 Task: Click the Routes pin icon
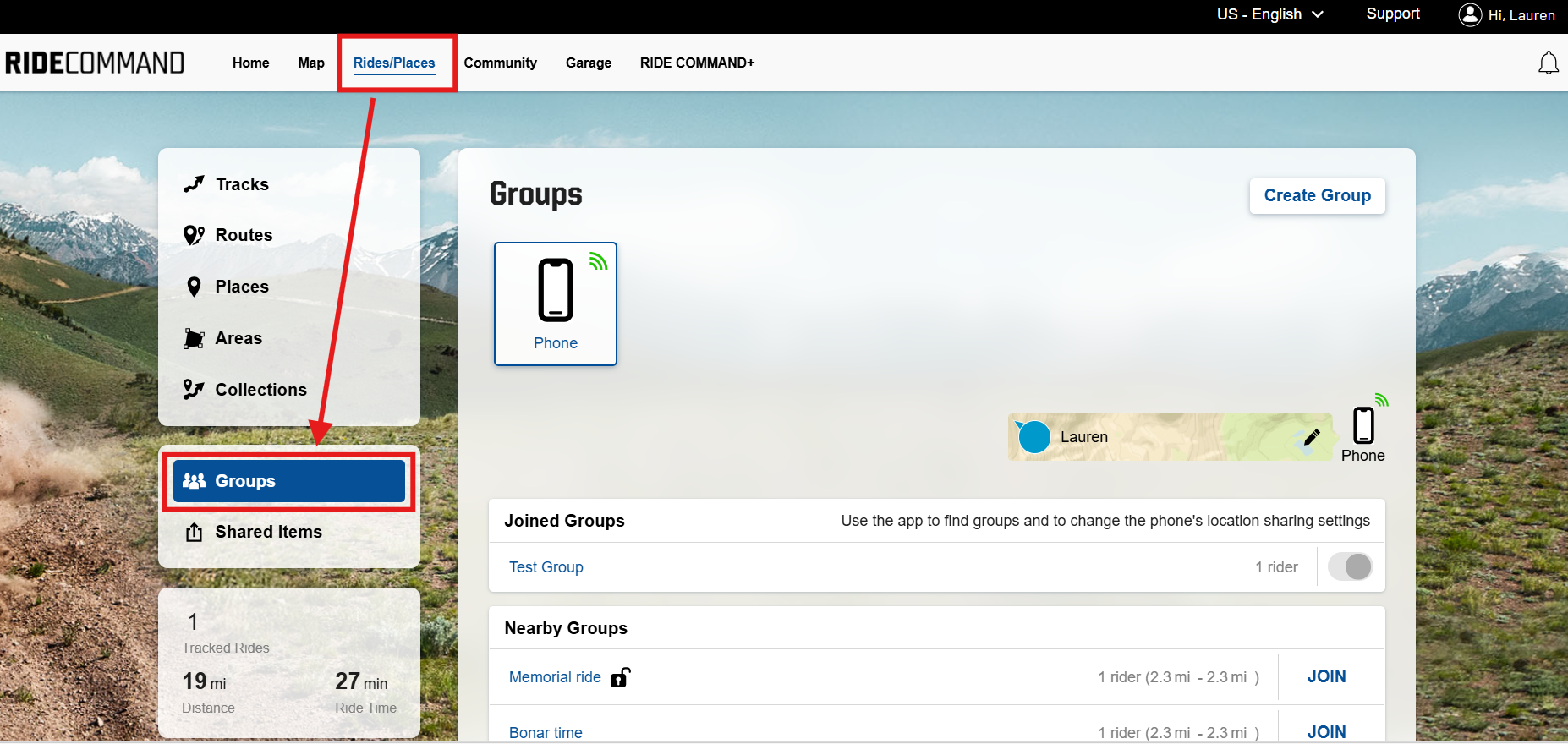194,235
